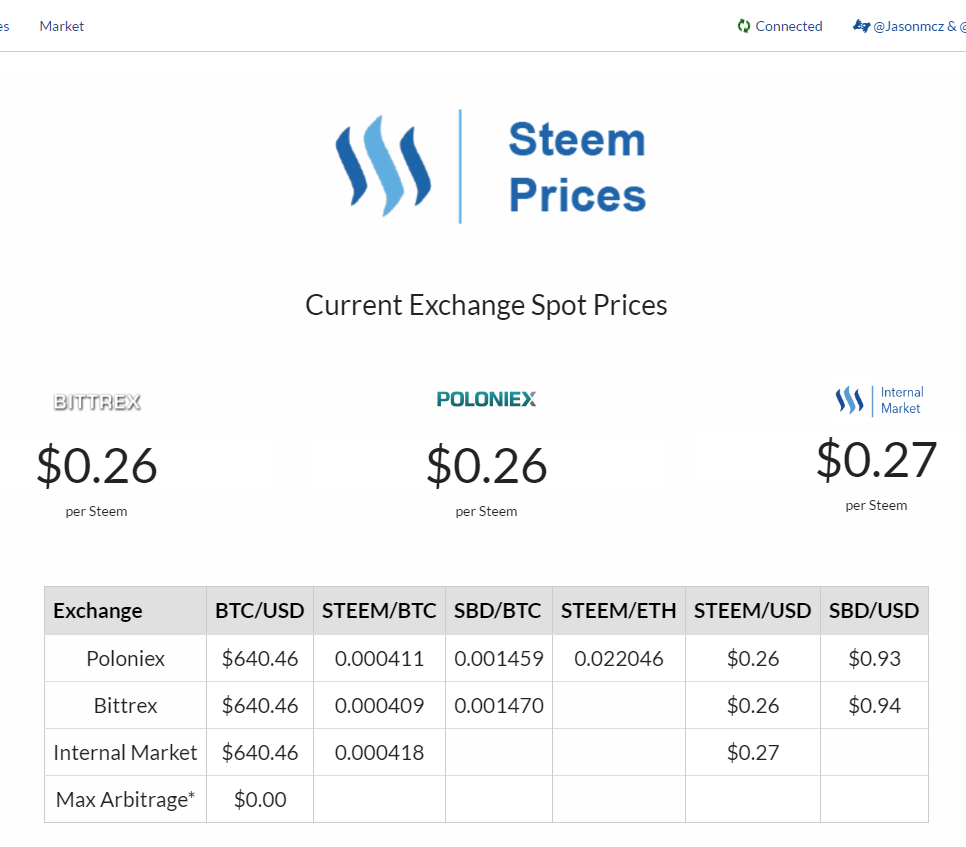Click the Bittrex logo

tap(97, 402)
